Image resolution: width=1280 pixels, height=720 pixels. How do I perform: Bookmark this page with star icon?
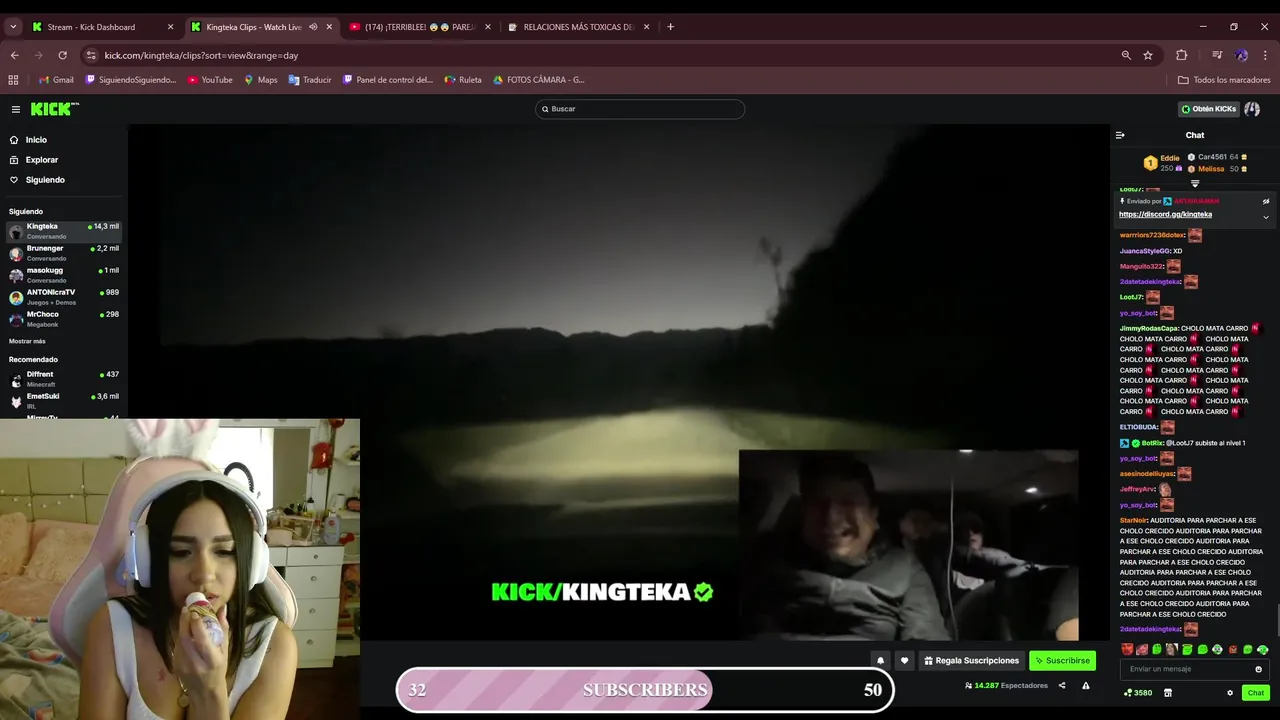pos(1148,55)
